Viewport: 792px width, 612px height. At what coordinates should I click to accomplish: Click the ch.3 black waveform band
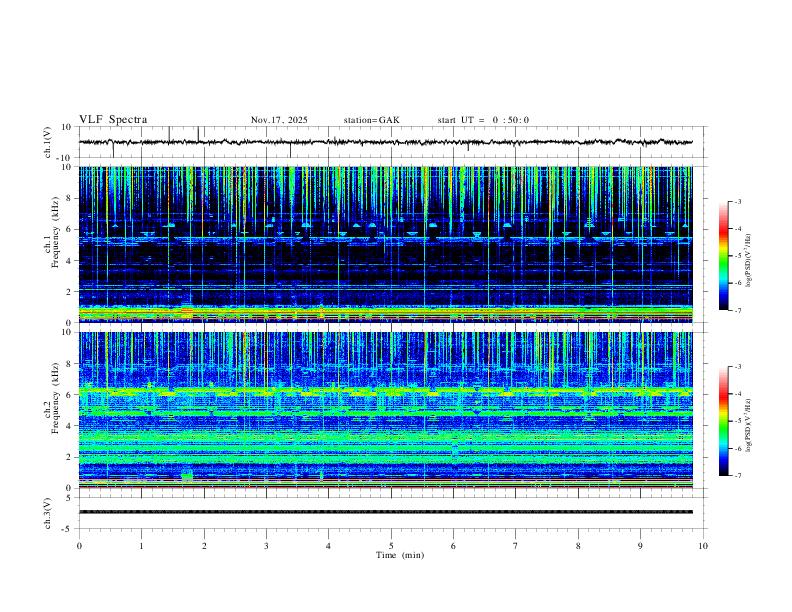click(x=386, y=512)
